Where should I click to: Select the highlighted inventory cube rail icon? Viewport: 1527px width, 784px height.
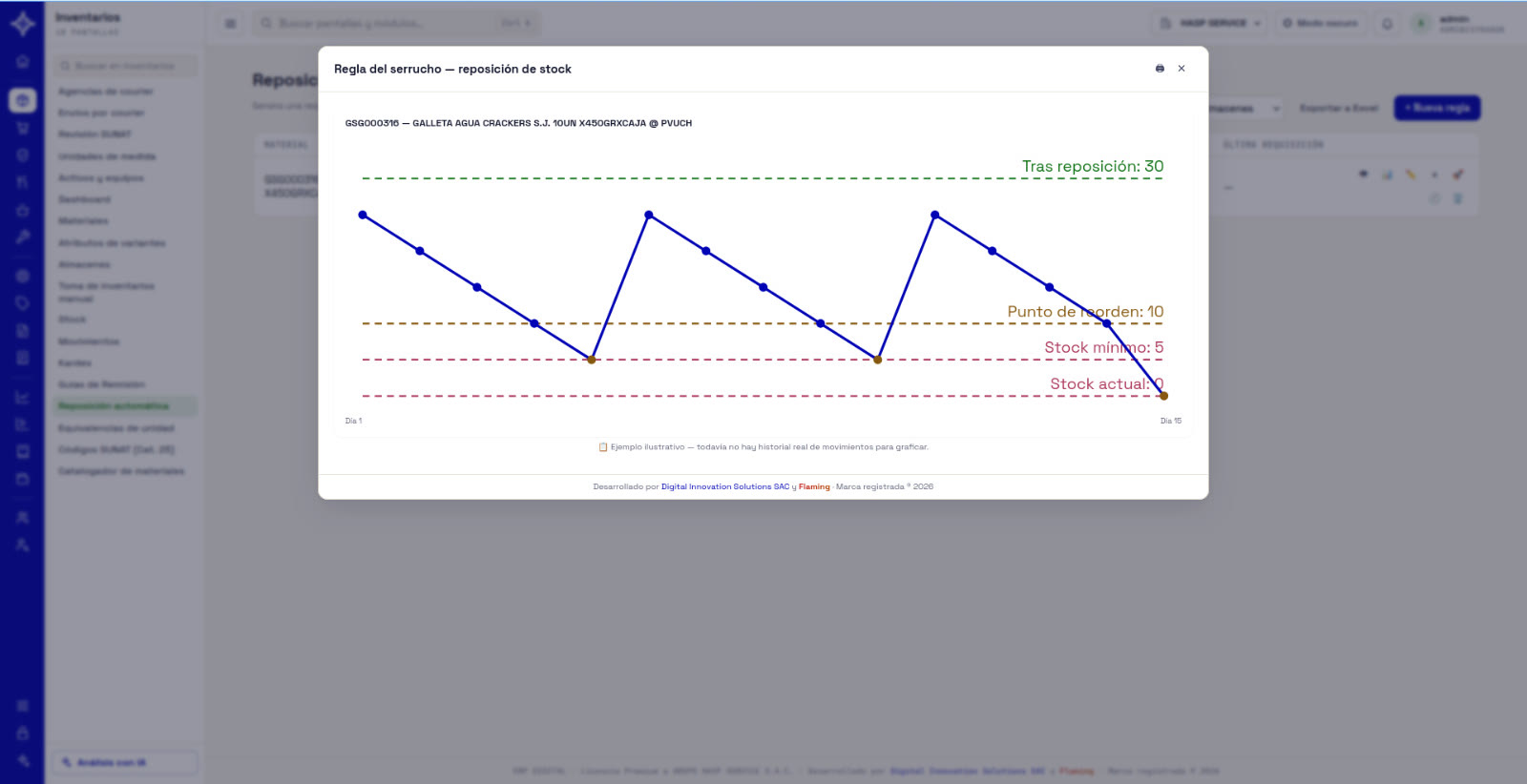(23, 100)
